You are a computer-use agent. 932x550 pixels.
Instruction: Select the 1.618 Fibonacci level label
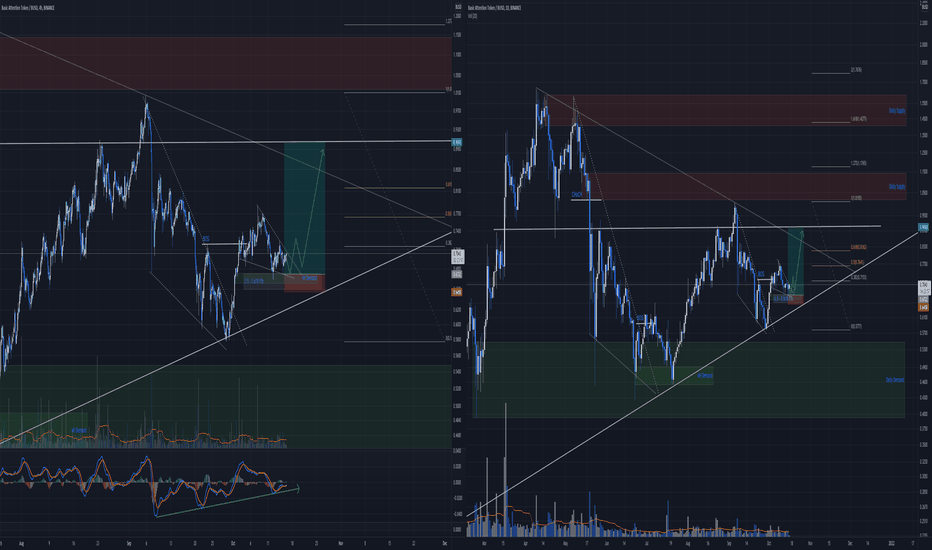click(x=859, y=119)
